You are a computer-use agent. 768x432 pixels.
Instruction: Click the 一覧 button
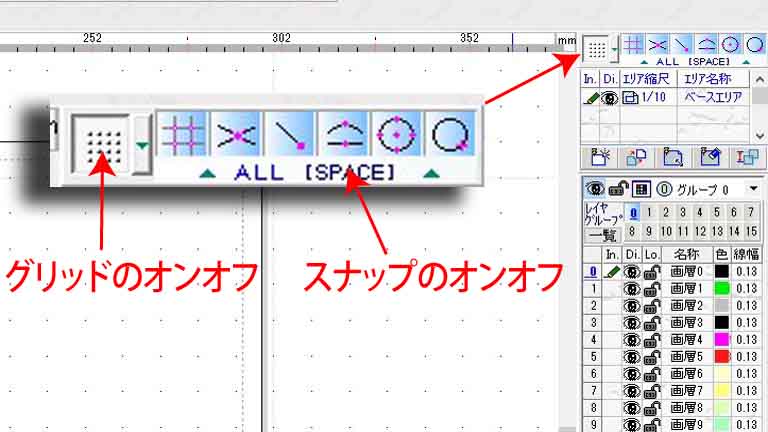tap(602, 236)
